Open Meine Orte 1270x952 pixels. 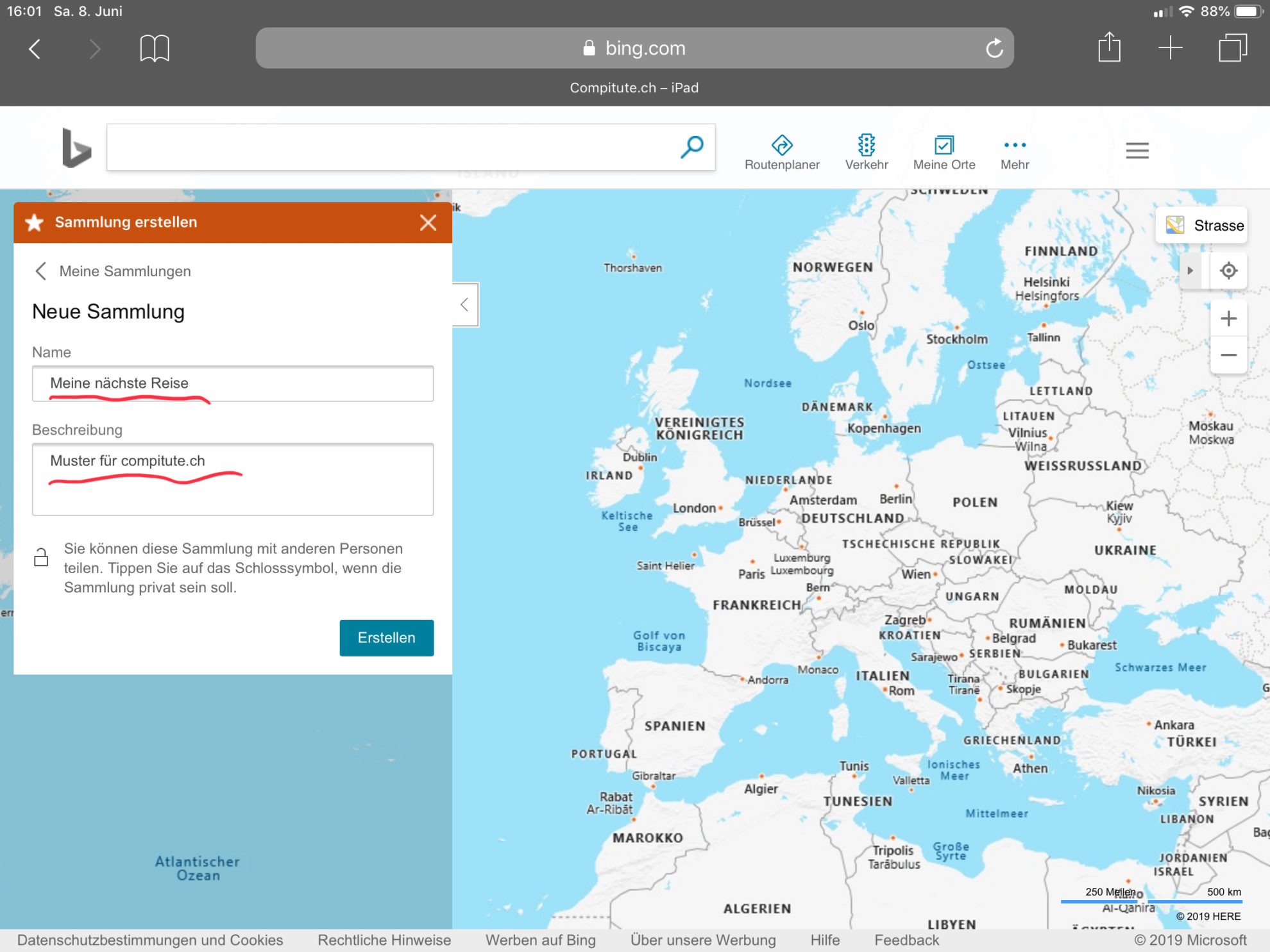pyautogui.click(x=944, y=151)
